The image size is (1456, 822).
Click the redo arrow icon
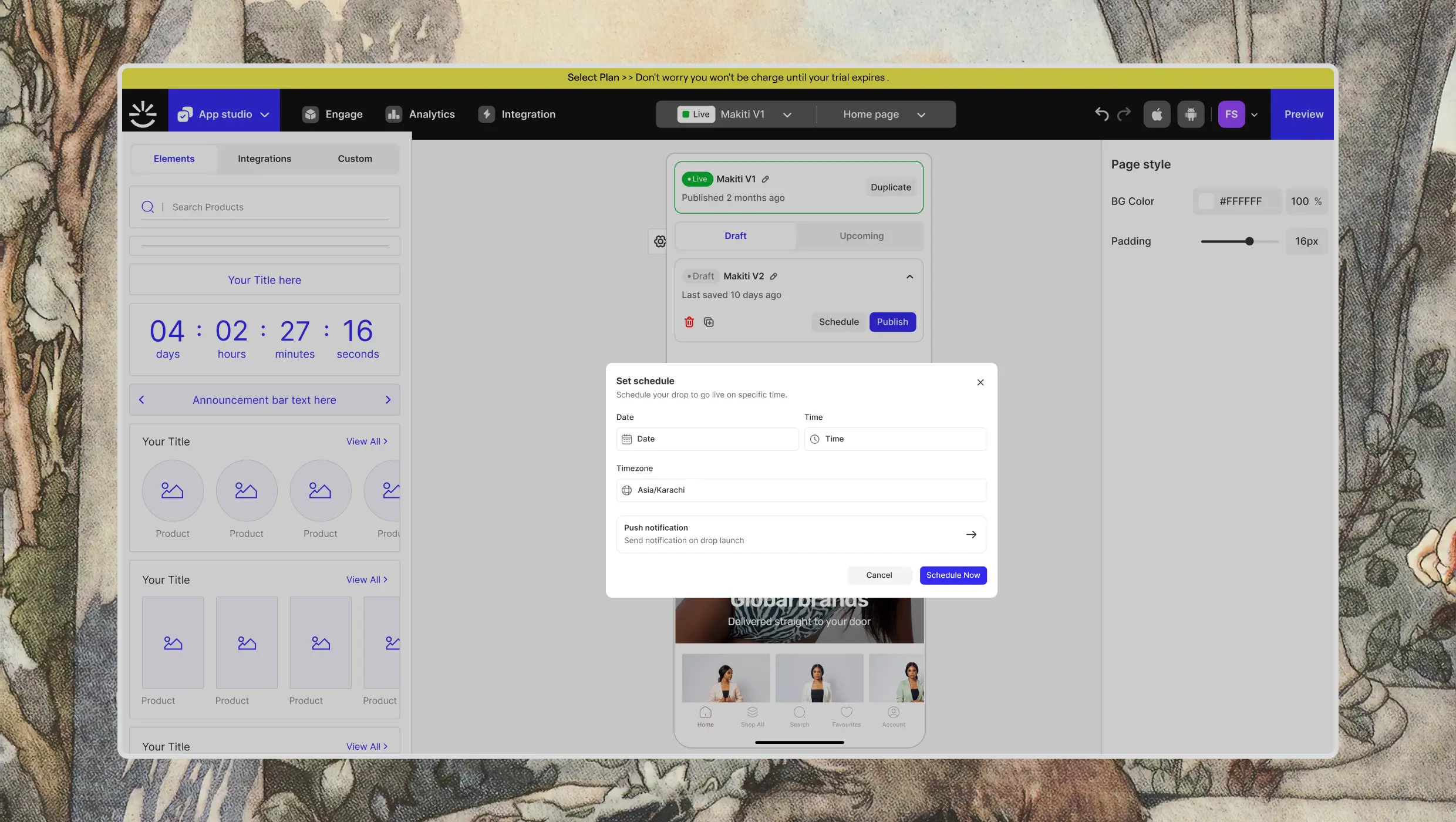[1124, 114]
